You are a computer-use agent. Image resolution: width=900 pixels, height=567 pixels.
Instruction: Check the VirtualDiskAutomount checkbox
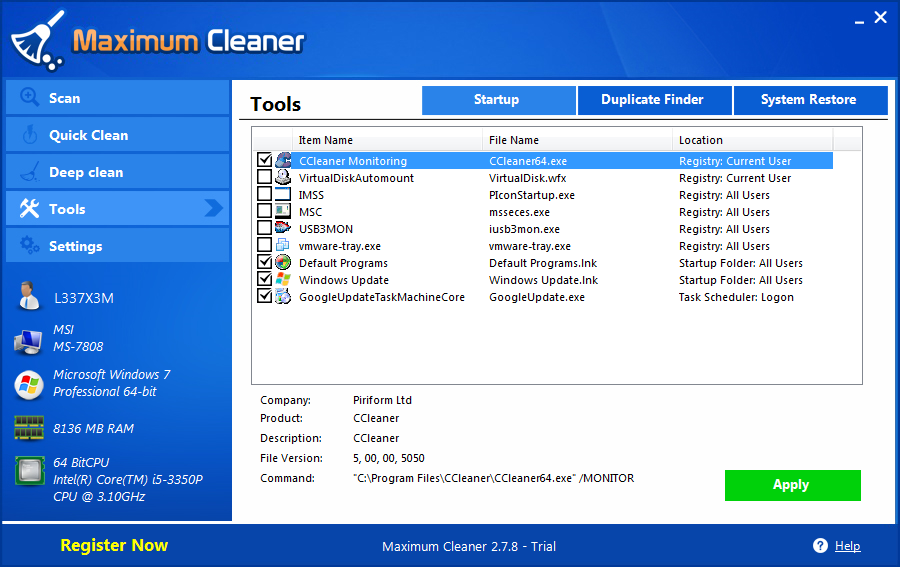265,177
